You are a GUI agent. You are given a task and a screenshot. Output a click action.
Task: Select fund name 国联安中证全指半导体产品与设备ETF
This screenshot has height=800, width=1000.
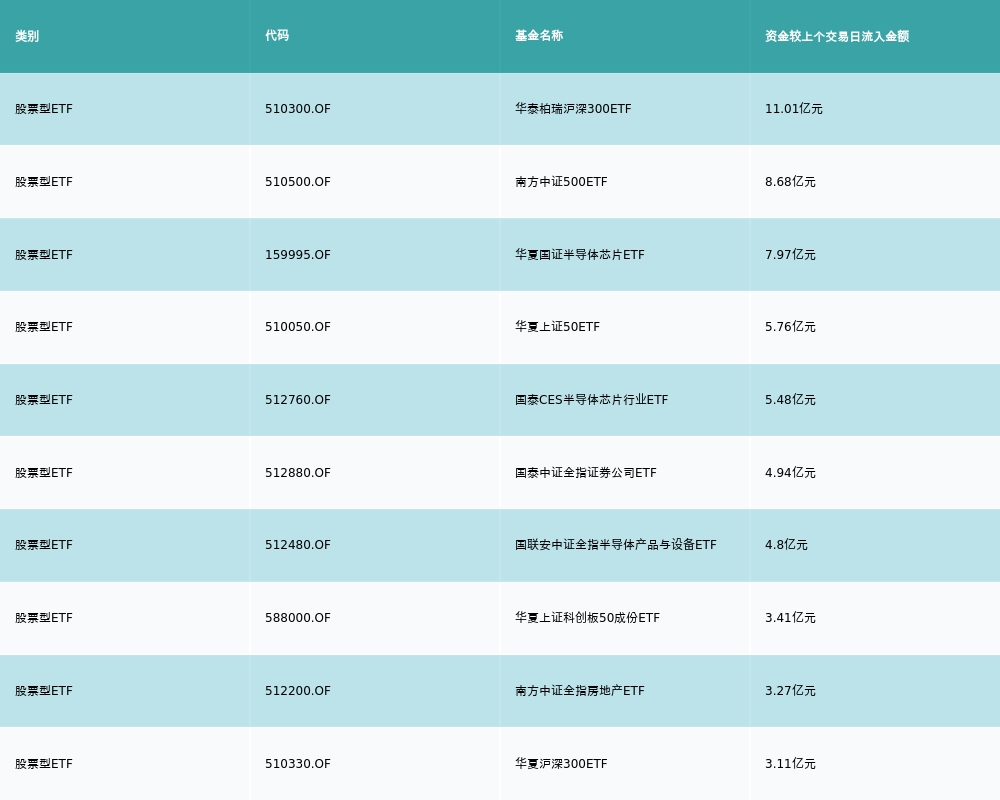tap(616, 545)
